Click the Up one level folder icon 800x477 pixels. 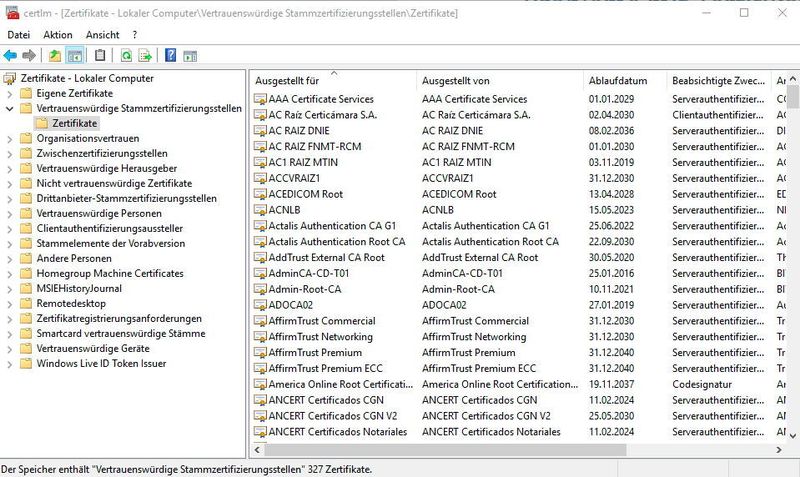(55, 56)
